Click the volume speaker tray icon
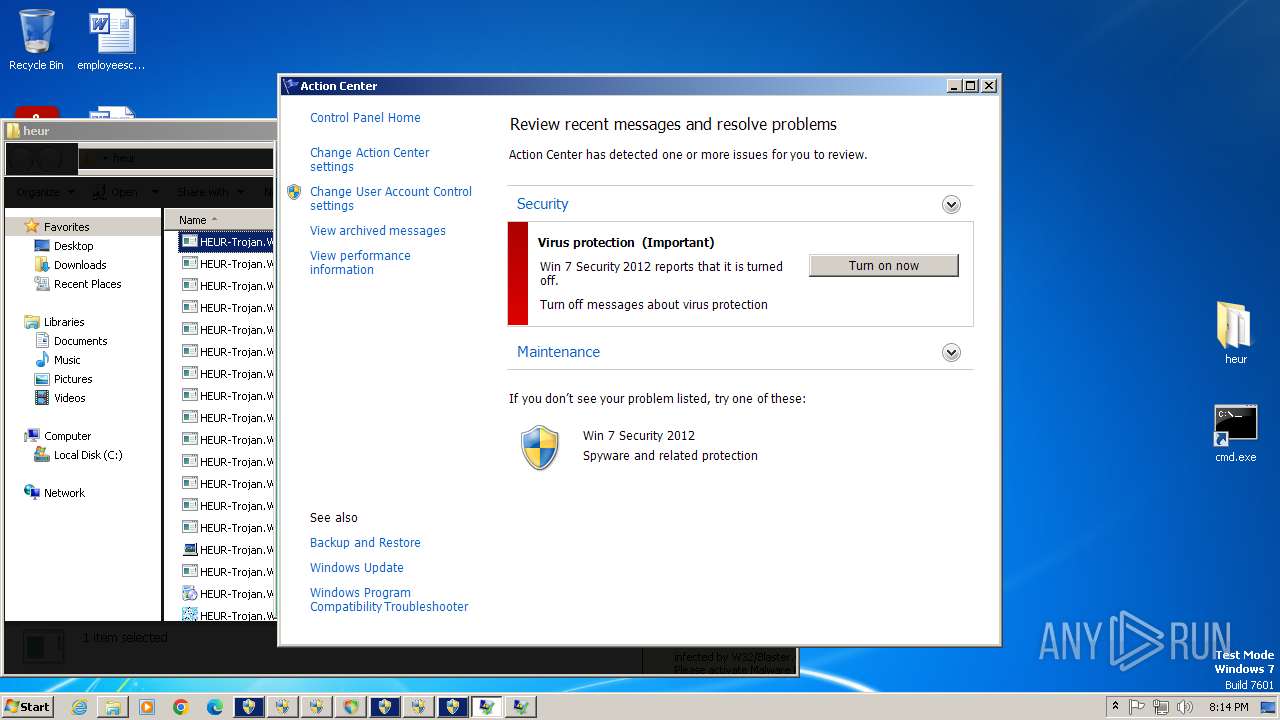Image resolution: width=1280 pixels, height=720 pixels. click(x=1185, y=707)
